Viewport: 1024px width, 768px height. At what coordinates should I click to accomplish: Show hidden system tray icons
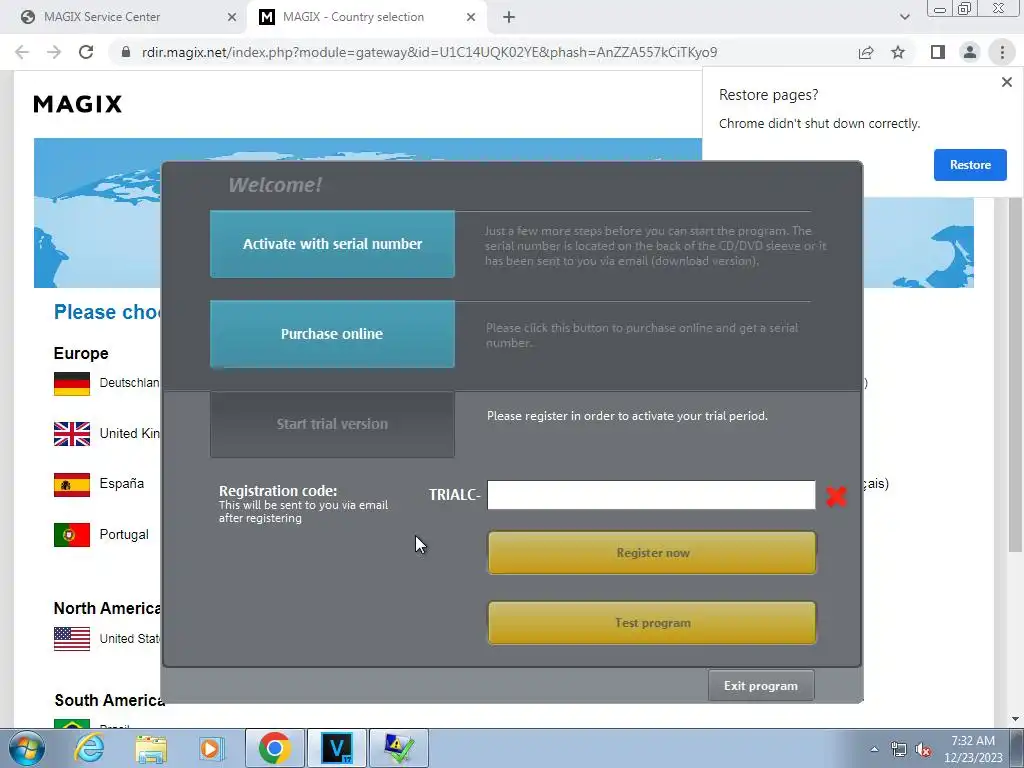[x=874, y=749]
